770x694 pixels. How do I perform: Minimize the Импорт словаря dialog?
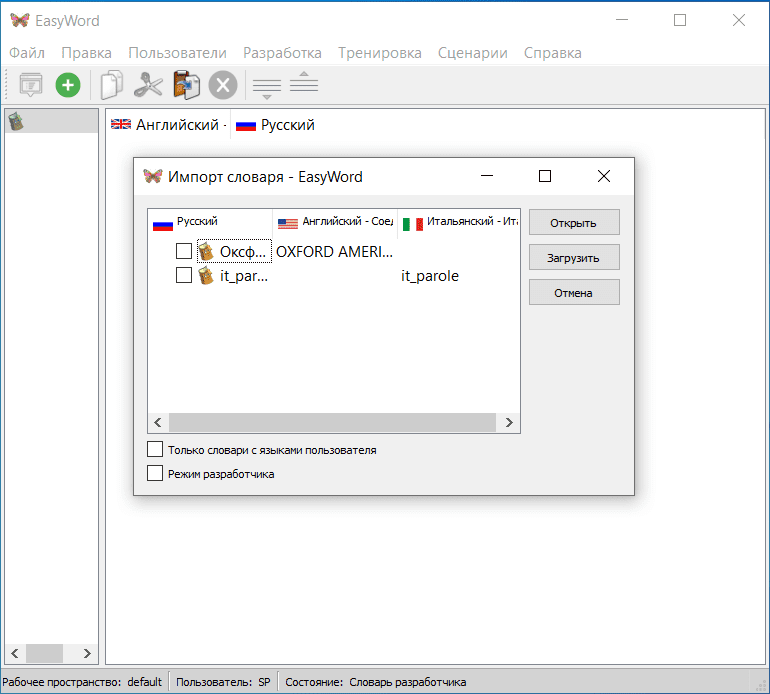(487, 176)
